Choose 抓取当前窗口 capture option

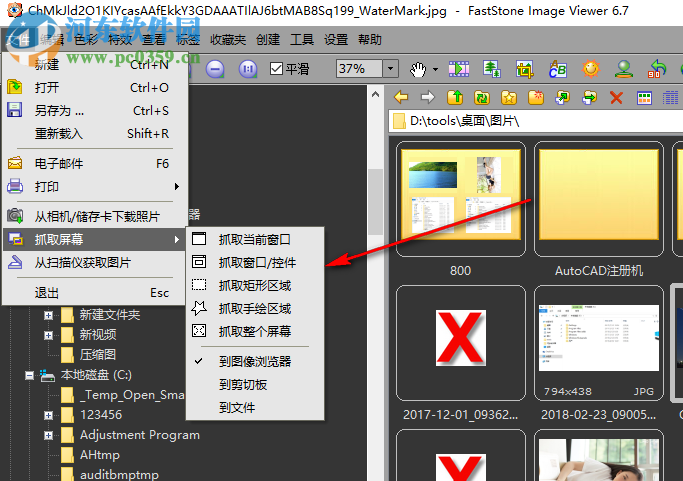pos(255,239)
